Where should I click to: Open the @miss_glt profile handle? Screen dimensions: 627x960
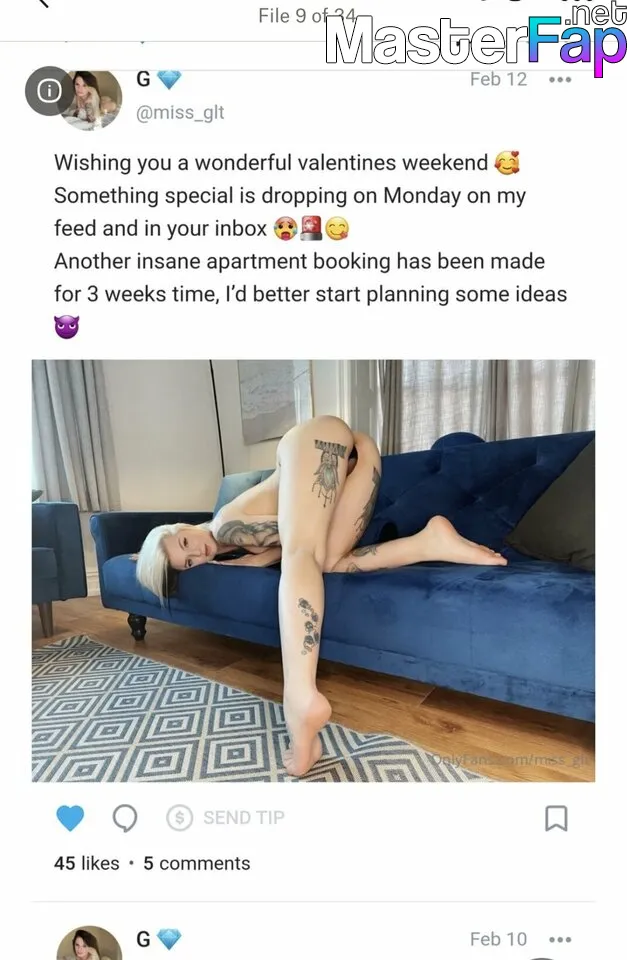pyautogui.click(x=180, y=113)
